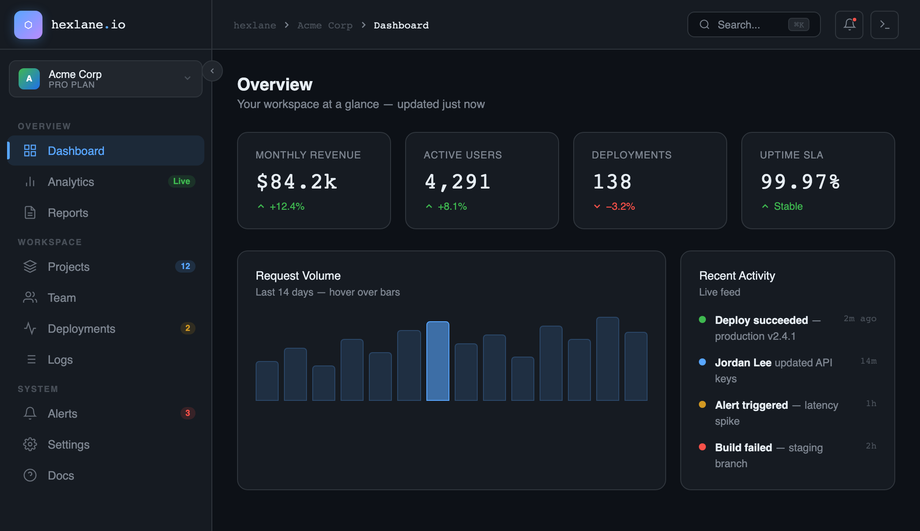Click the first bar in Request Volume chart

[x=267, y=381]
